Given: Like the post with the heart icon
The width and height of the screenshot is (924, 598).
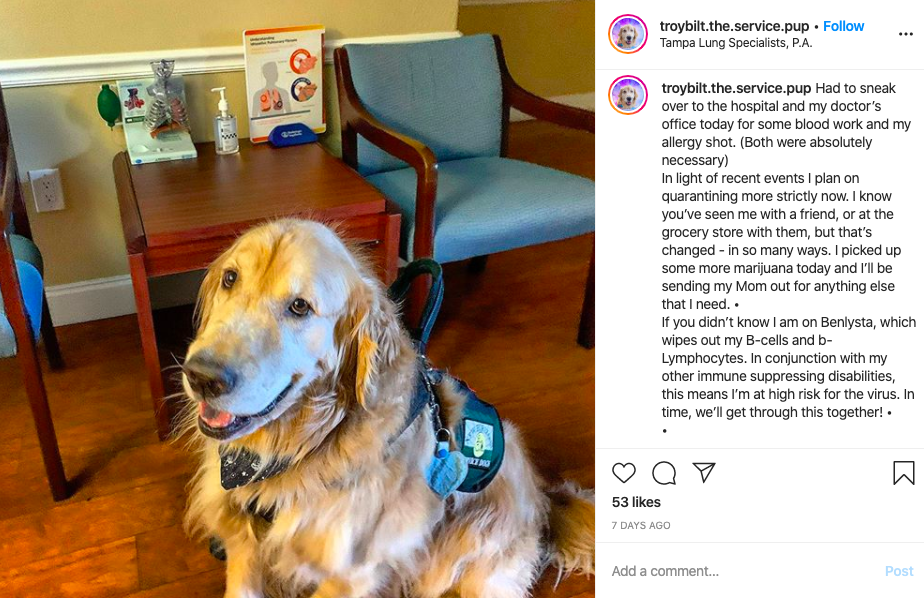Looking at the screenshot, I should point(623,473).
